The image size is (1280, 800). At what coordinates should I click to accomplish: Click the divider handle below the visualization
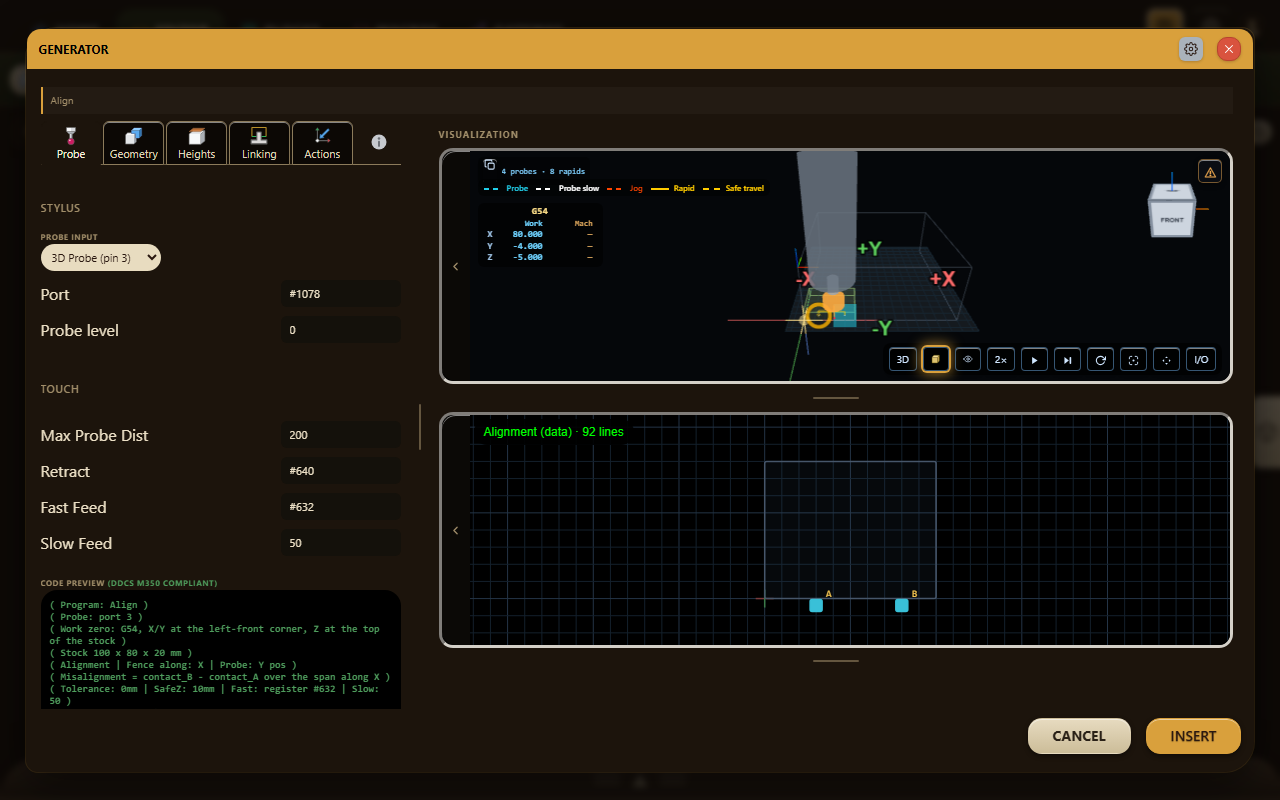coord(836,398)
